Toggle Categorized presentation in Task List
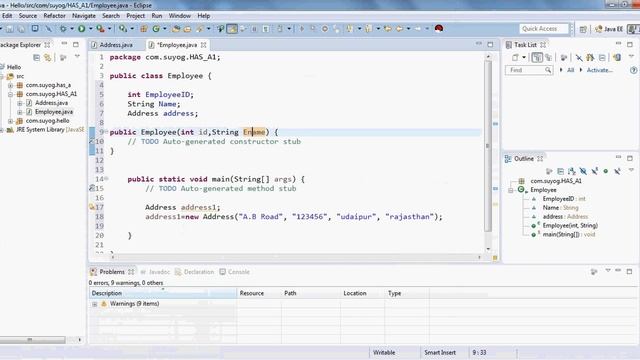 537,58
